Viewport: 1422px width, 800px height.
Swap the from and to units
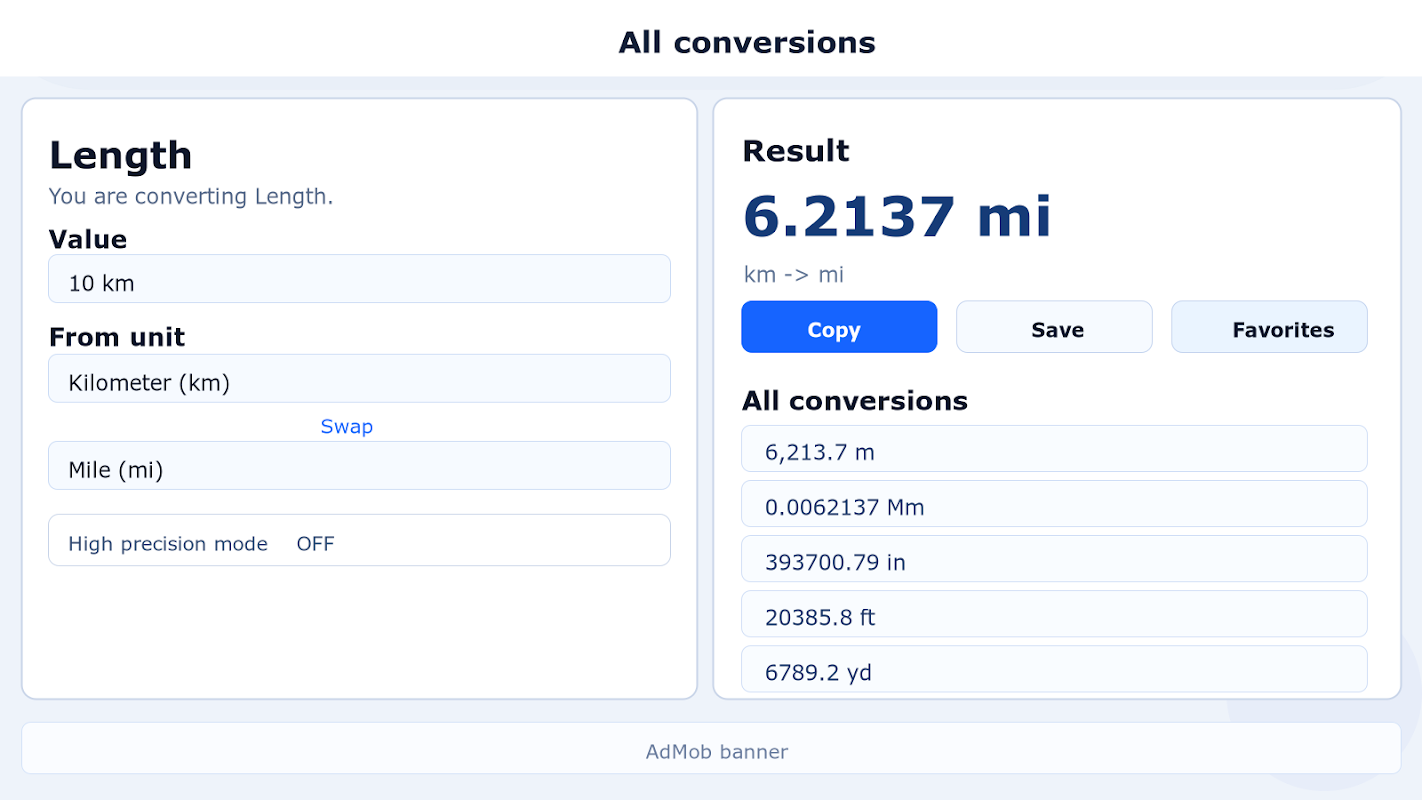[x=346, y=427]
